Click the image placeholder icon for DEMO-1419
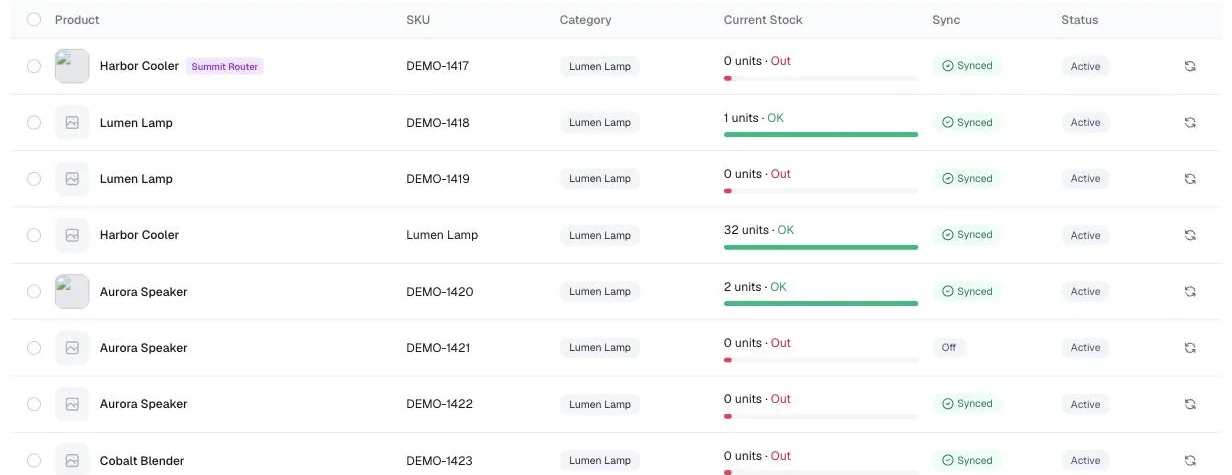Screen dimensions: 1232x475 (x=72, y=178)
